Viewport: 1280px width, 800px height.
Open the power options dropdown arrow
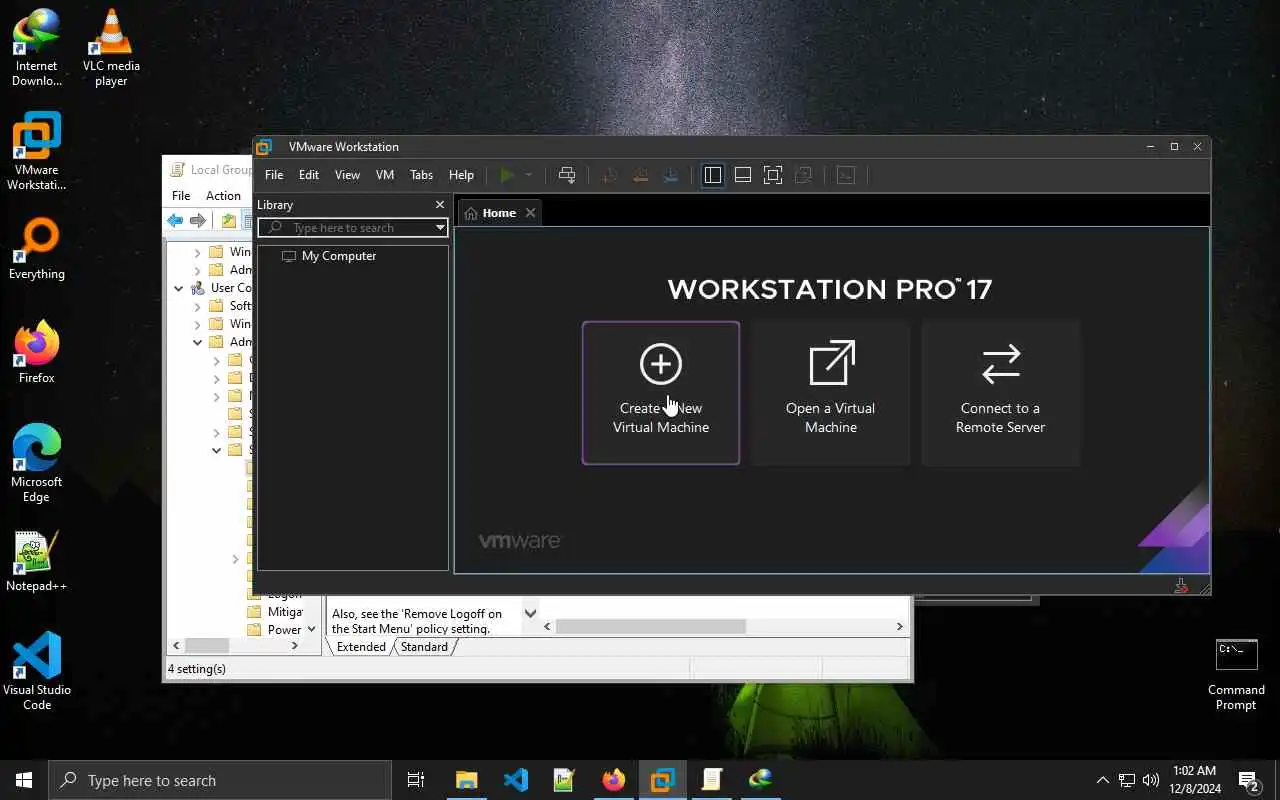coord(529,175)
